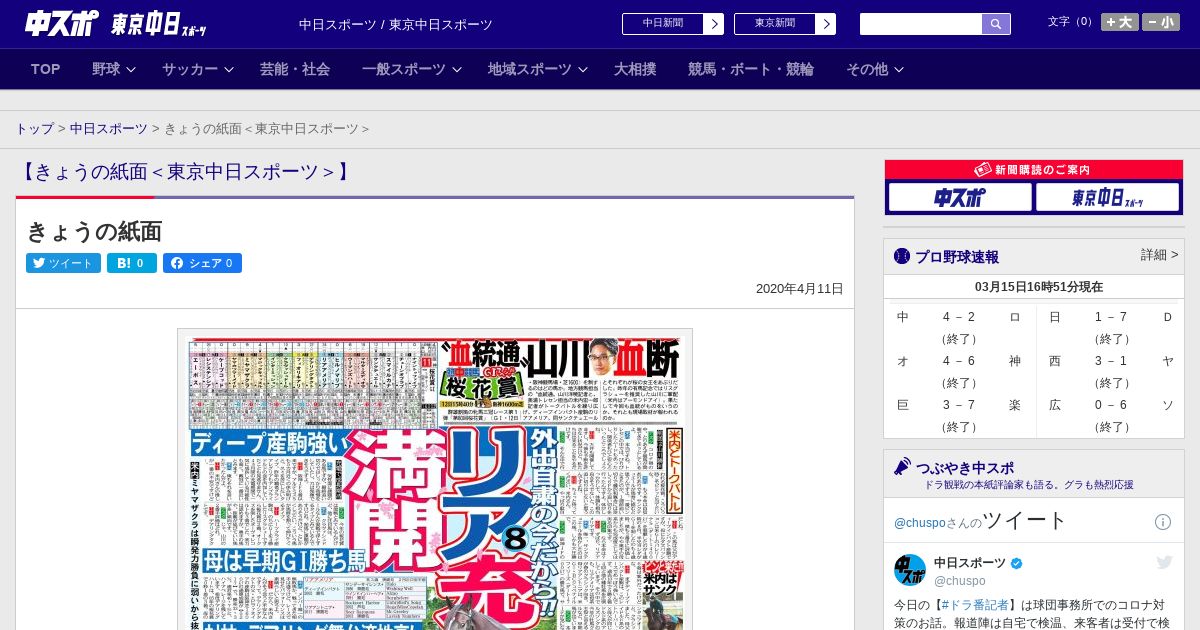The height and width of the screenshot is (630, 1200).
Task: Click the 中日スポーツ / 東京中日スポーツ header text
Action: point(396,24)
